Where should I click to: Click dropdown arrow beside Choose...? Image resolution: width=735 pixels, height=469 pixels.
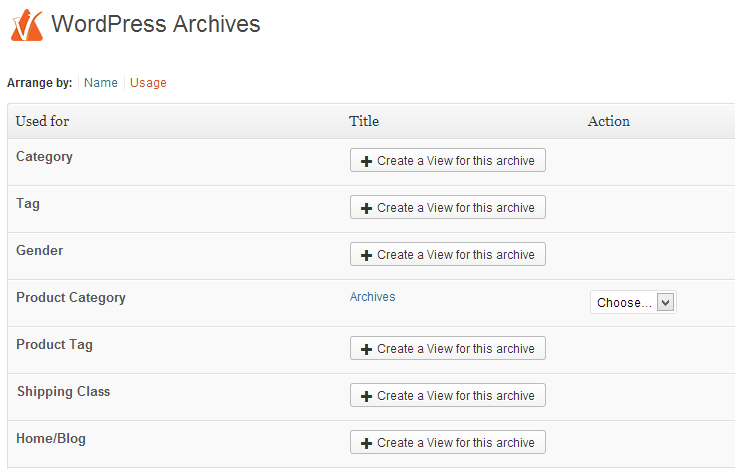665,302
